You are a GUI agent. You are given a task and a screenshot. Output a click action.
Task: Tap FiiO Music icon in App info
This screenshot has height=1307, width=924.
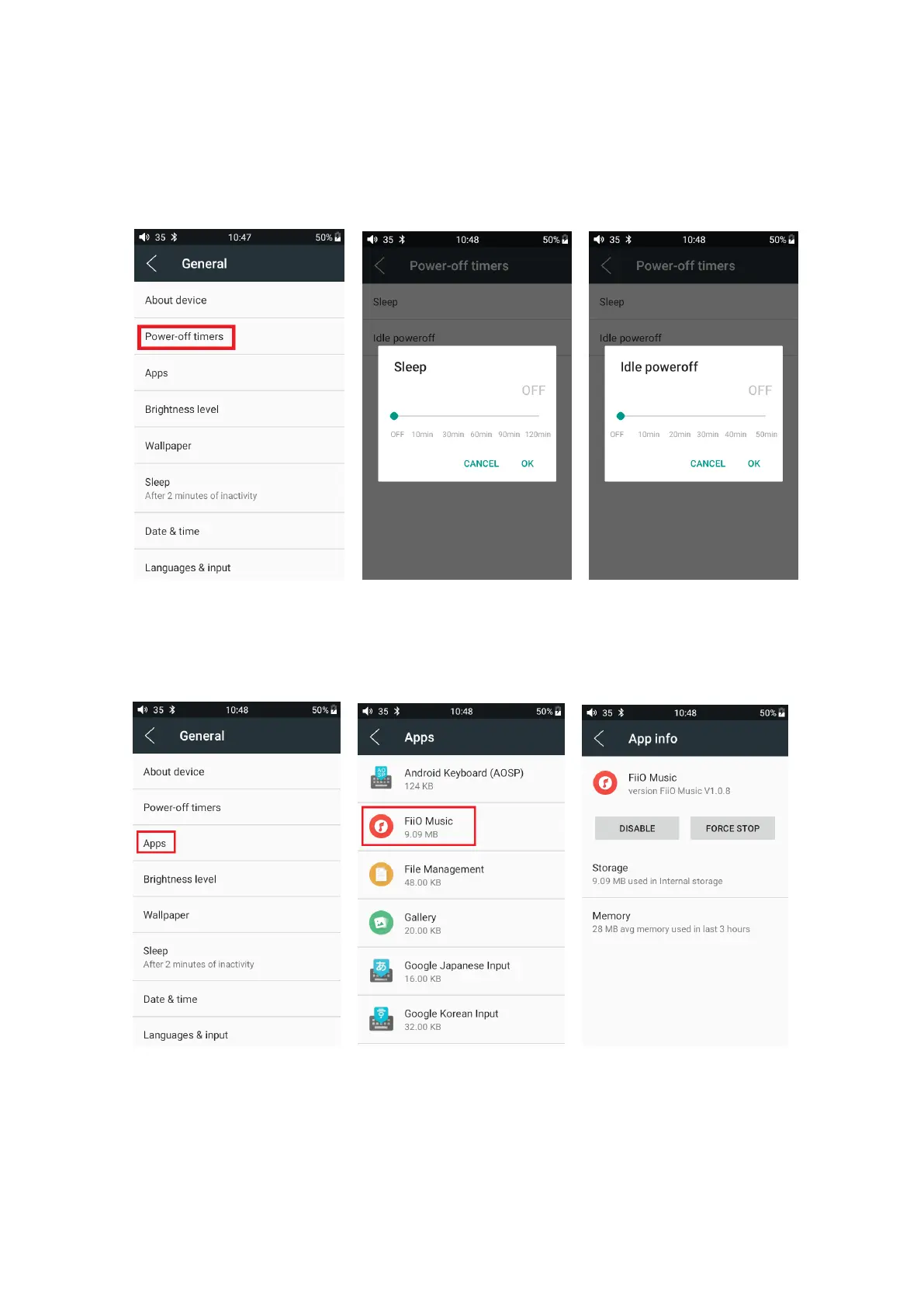pyautogui.click(x=605, y=783)
